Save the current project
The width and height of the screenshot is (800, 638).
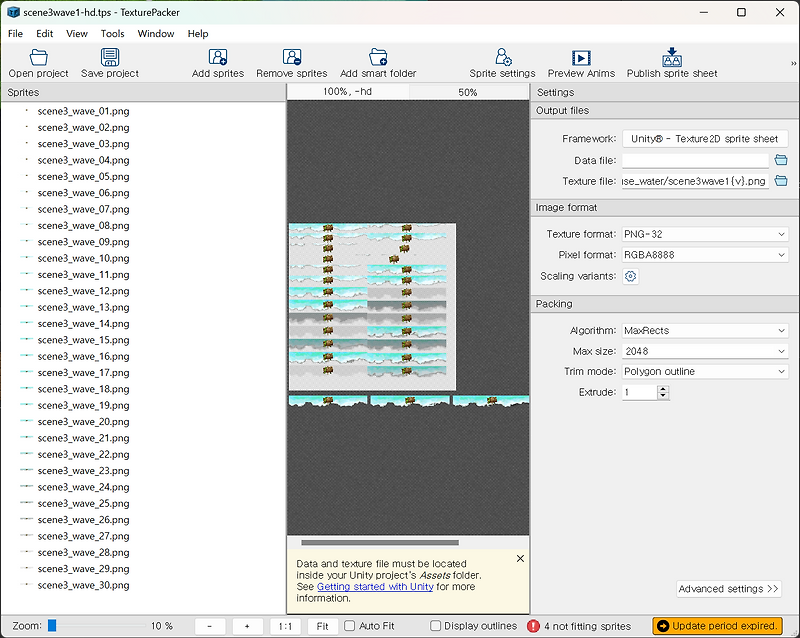point(109,61)
